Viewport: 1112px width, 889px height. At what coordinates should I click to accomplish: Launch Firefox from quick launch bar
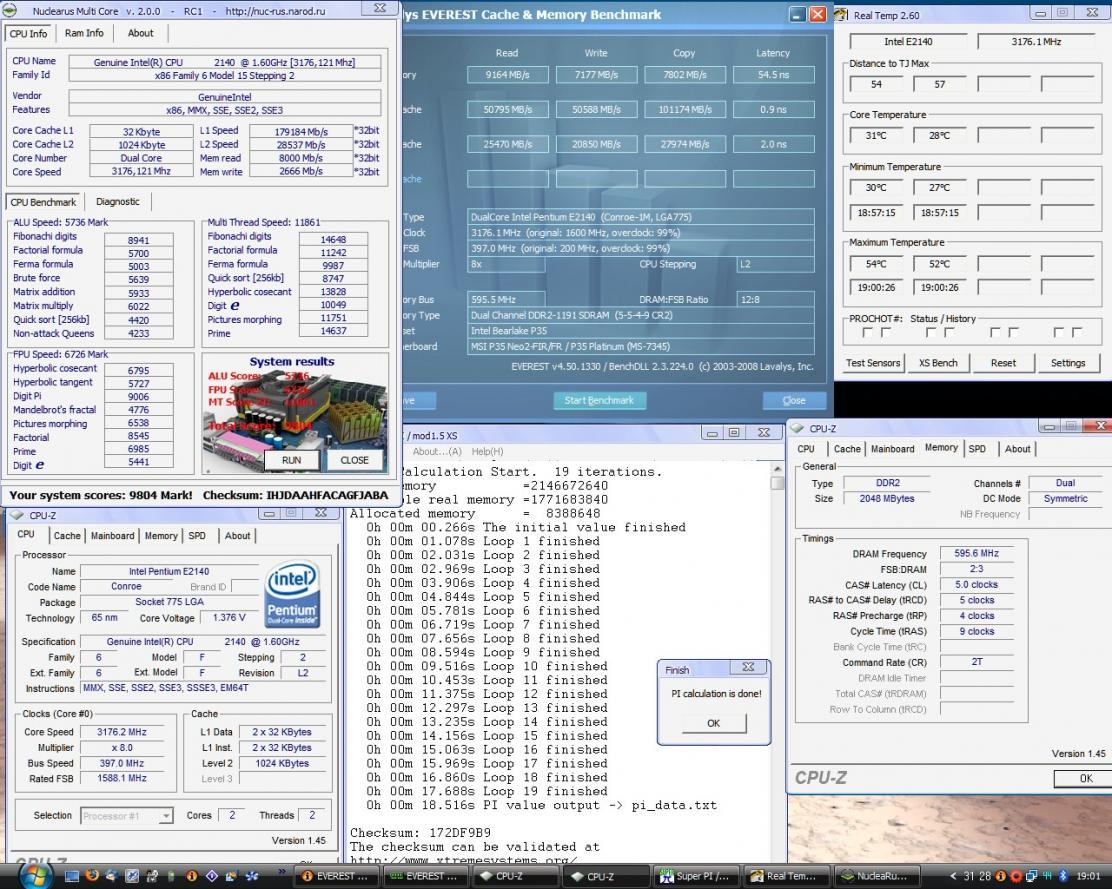[x=91, y=876]
